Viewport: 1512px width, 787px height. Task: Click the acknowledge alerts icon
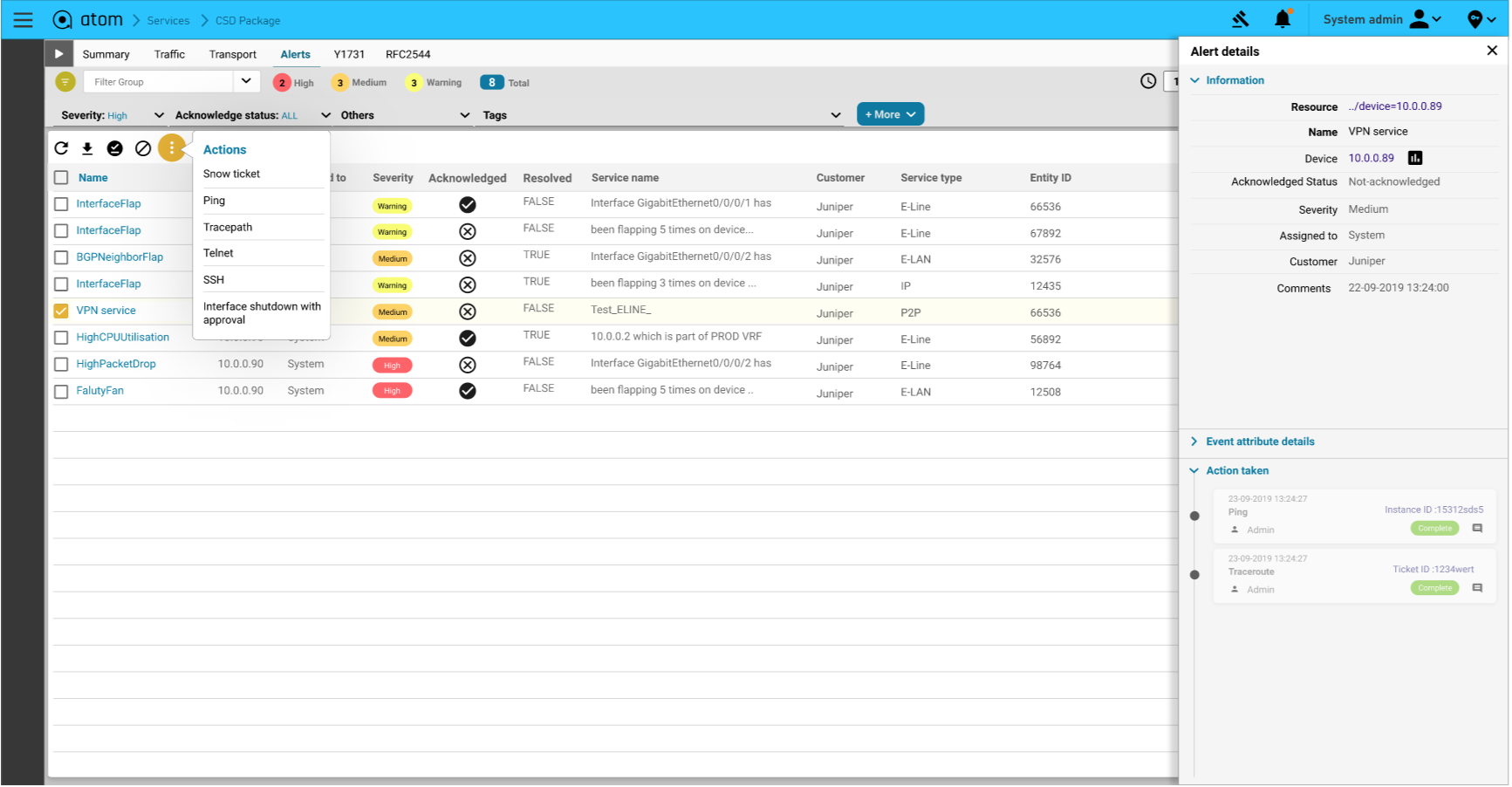(x=115, y=148)
